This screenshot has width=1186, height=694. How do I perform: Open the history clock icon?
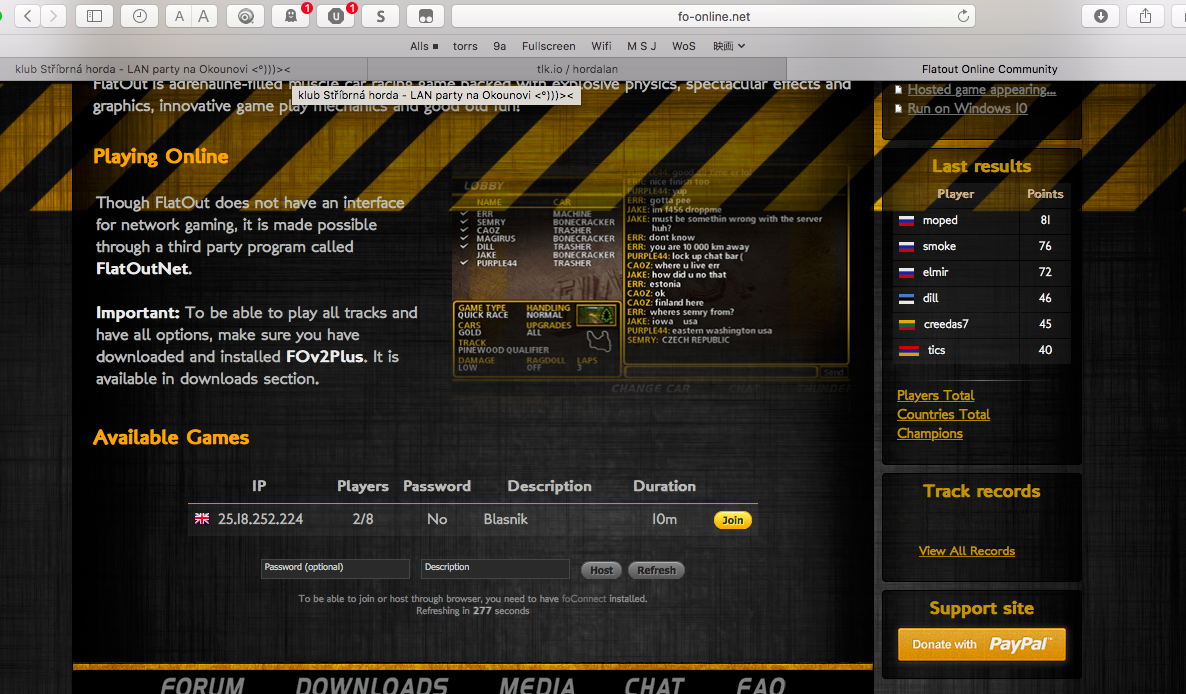(x=140, y=16)
